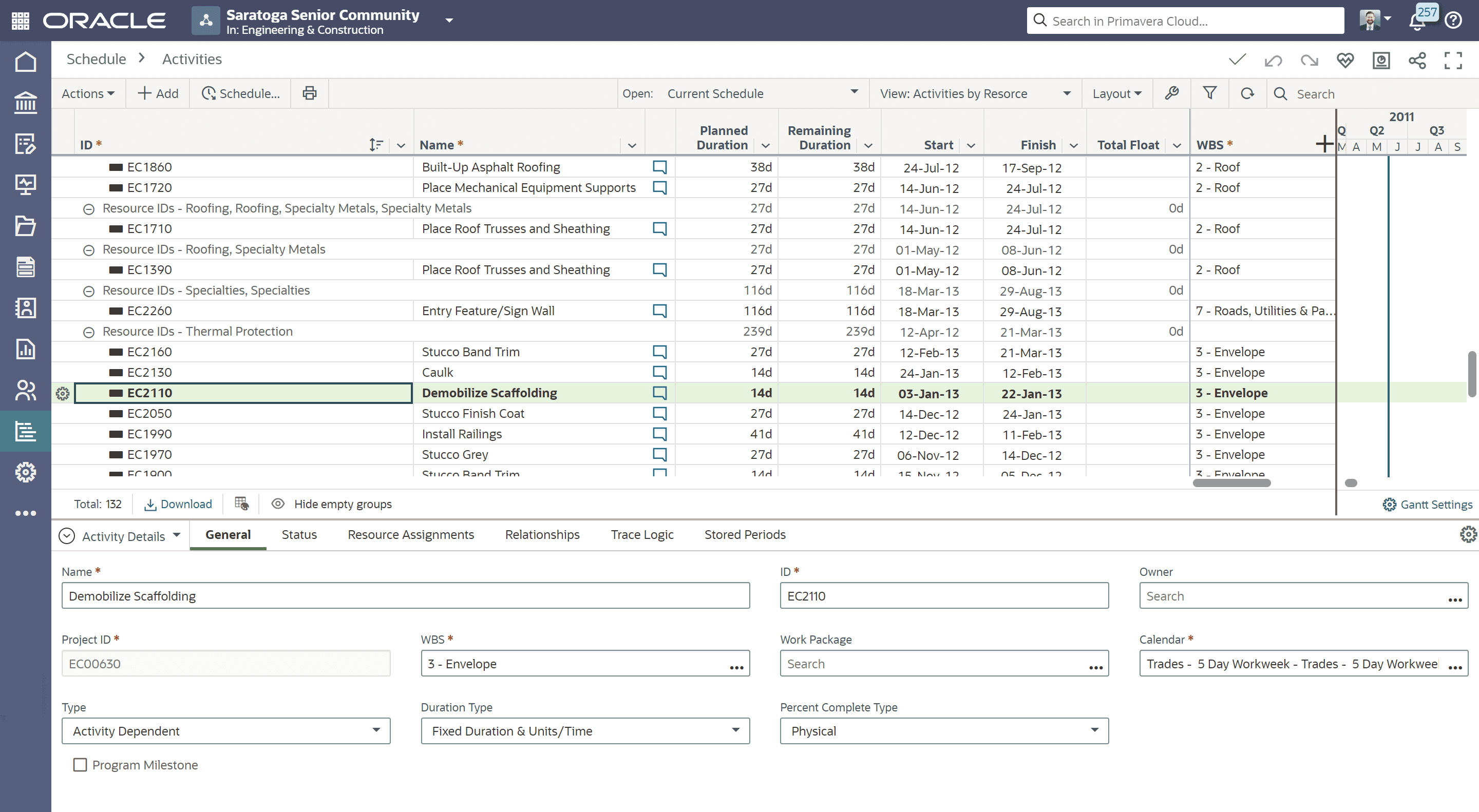Open the user profile avatar menu
Viewport: 1479px width, 812px height.
coord(1375,20)
